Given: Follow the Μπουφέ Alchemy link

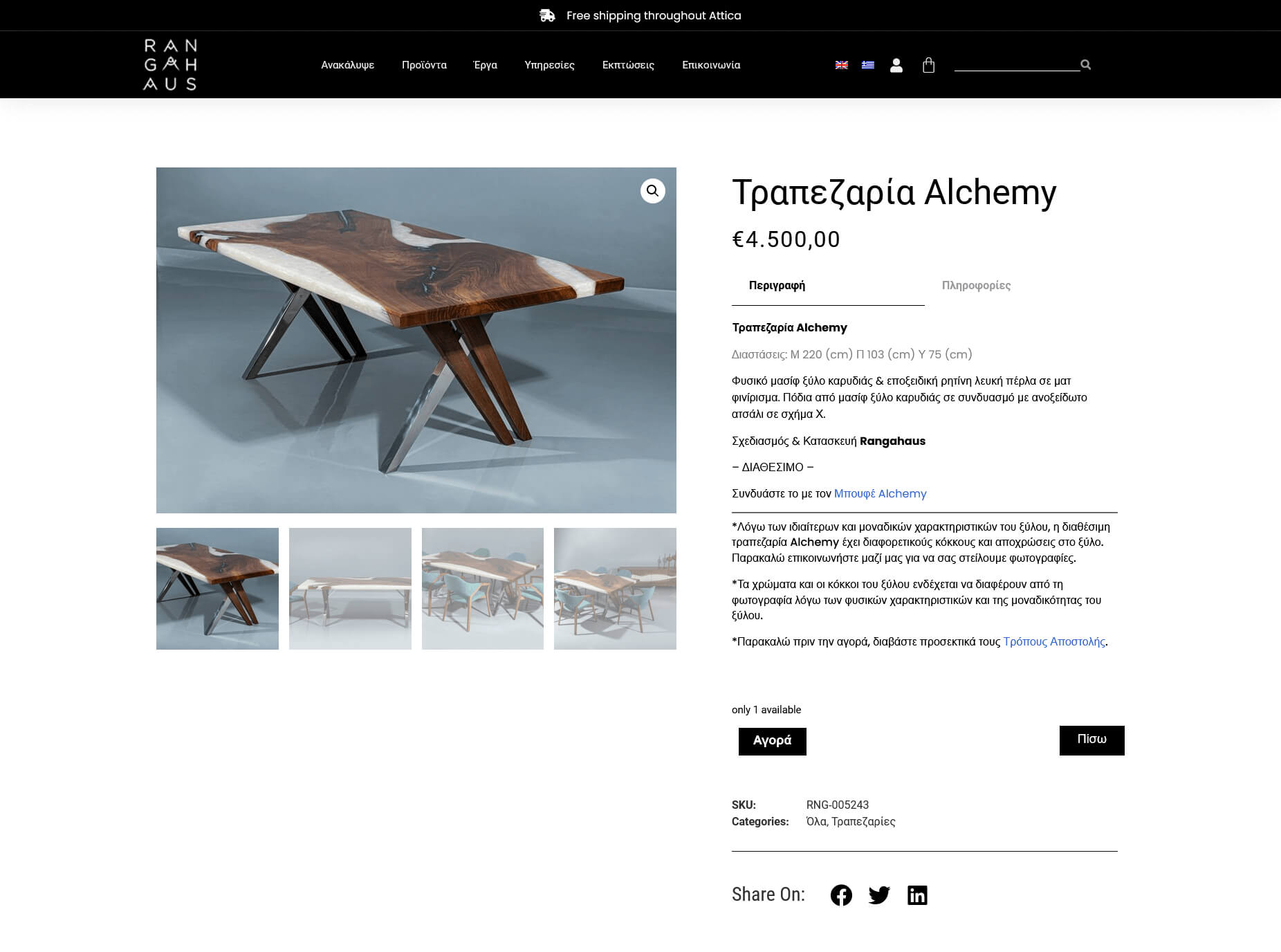Looking at the screenshot, I should tap(880, 493).
